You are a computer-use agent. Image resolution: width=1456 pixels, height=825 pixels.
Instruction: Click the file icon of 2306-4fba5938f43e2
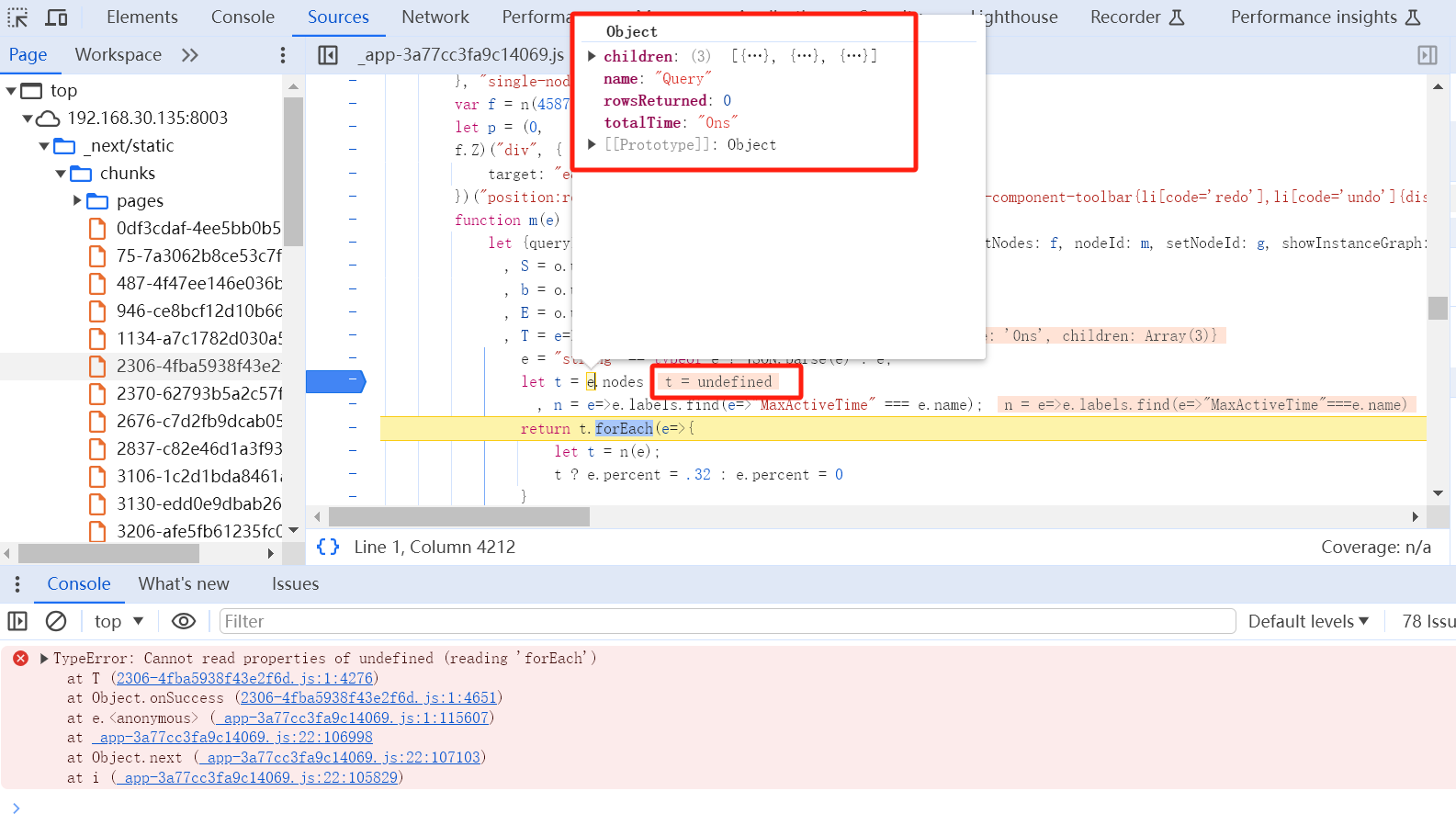tap(97, 366)
